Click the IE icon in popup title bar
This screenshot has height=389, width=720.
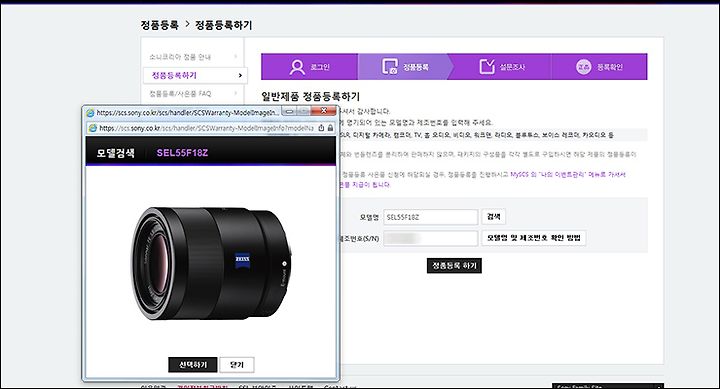(x=90, y=113)
